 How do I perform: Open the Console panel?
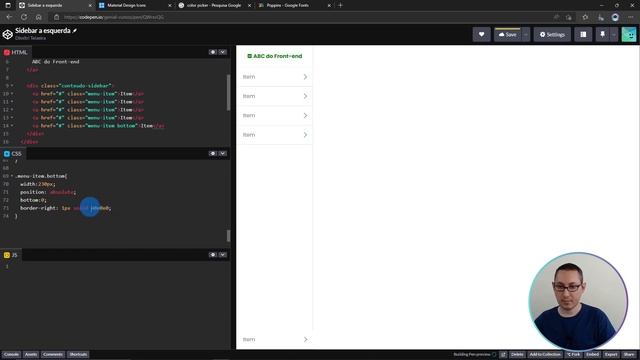[x=11, y=354]
